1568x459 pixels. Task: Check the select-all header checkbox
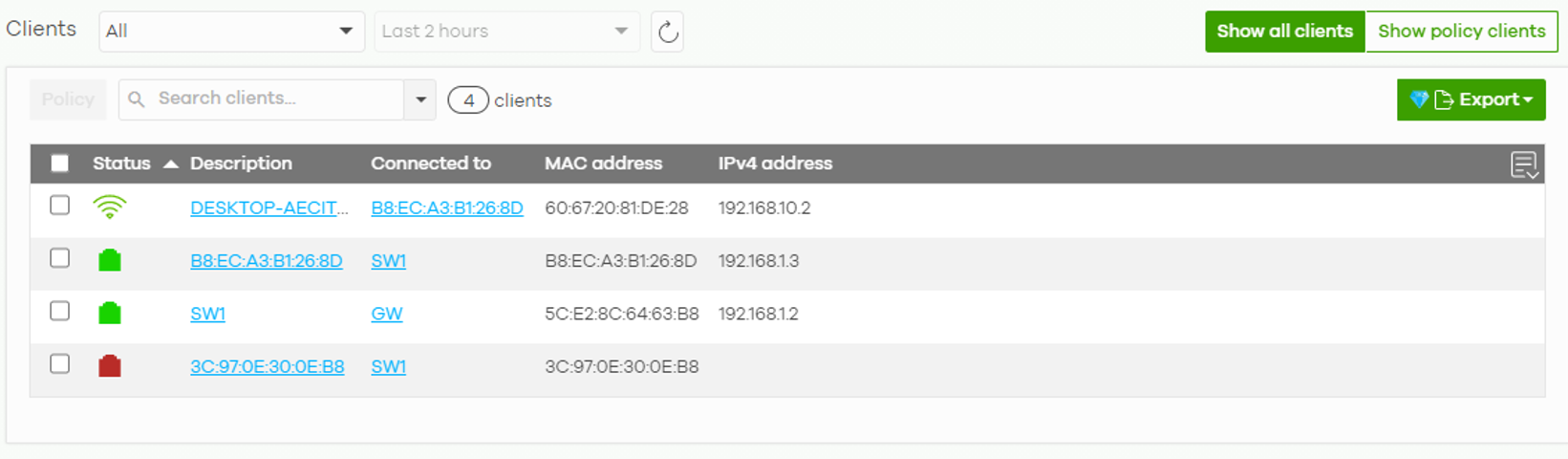click(59, 164)
